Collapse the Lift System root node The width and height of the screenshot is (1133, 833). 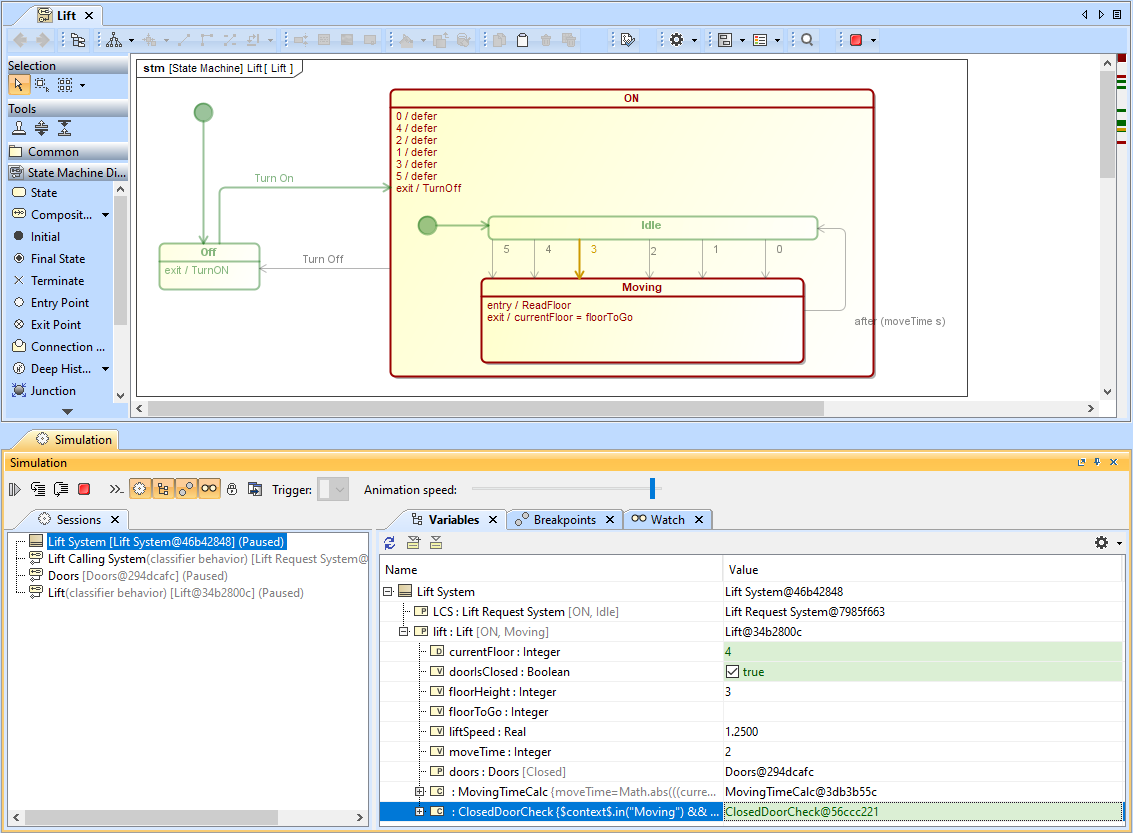pyautogui.click(x=388, y=592)
